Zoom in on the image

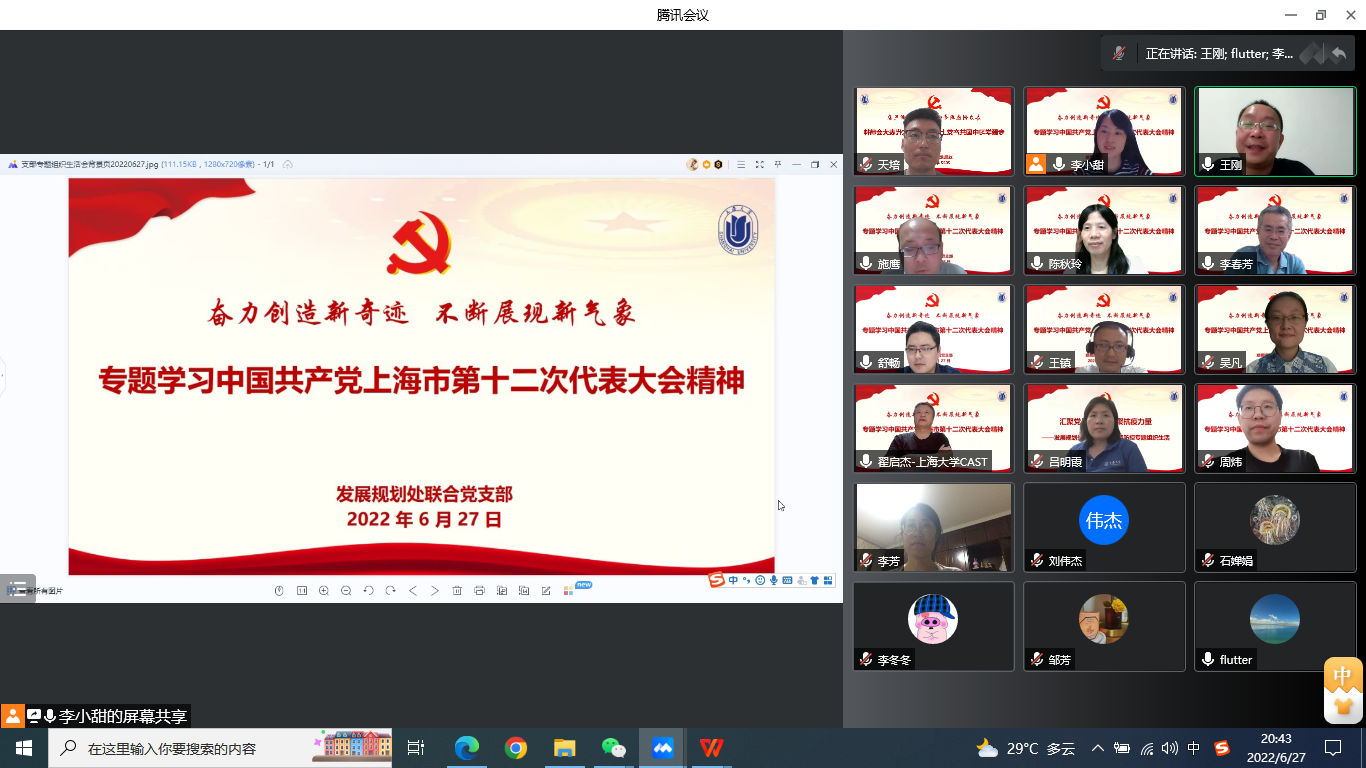point(324,590)
